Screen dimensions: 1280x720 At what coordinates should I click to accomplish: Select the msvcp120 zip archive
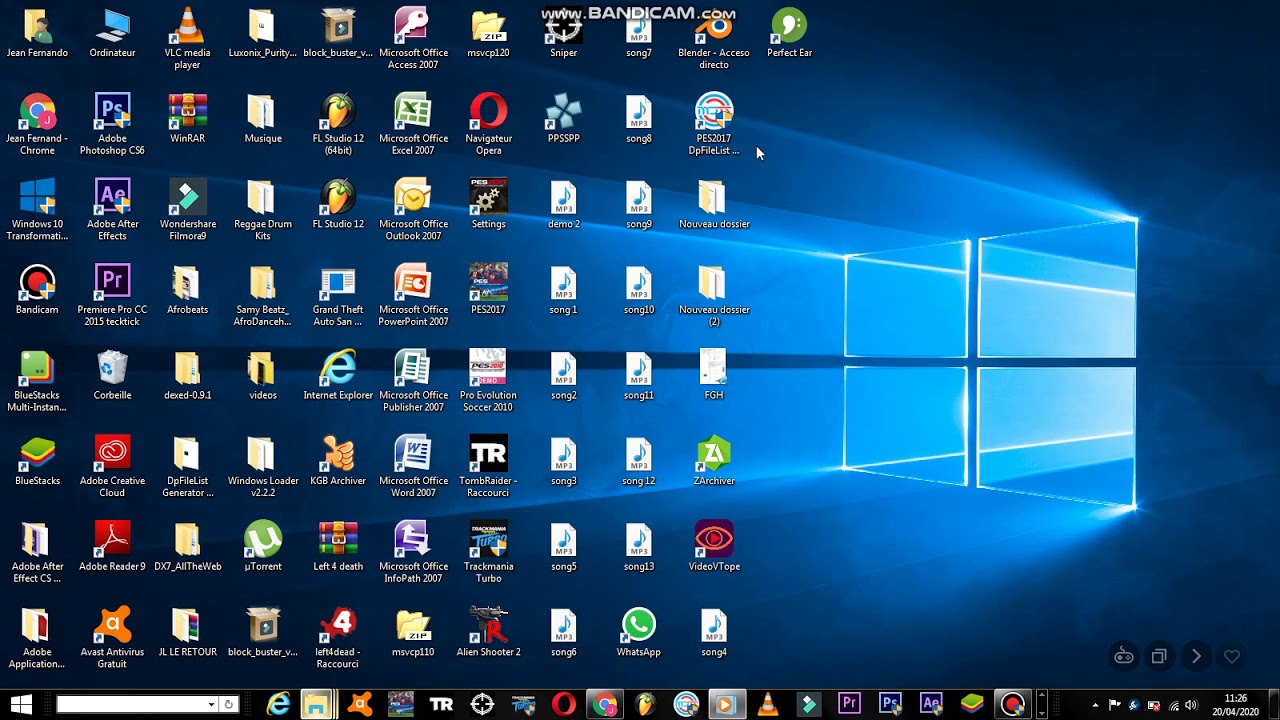[x=488, y=32]
